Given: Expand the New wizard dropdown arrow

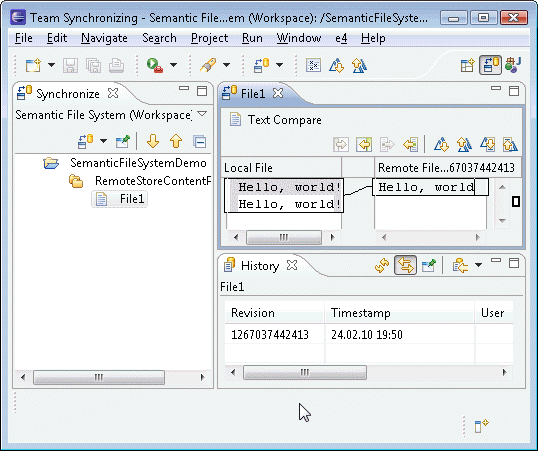Looking at the screenshot, I should [51, 65].
